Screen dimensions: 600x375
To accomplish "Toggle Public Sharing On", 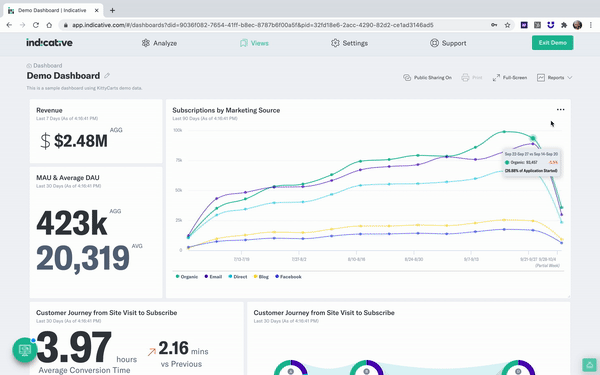I will pos(427,78).
